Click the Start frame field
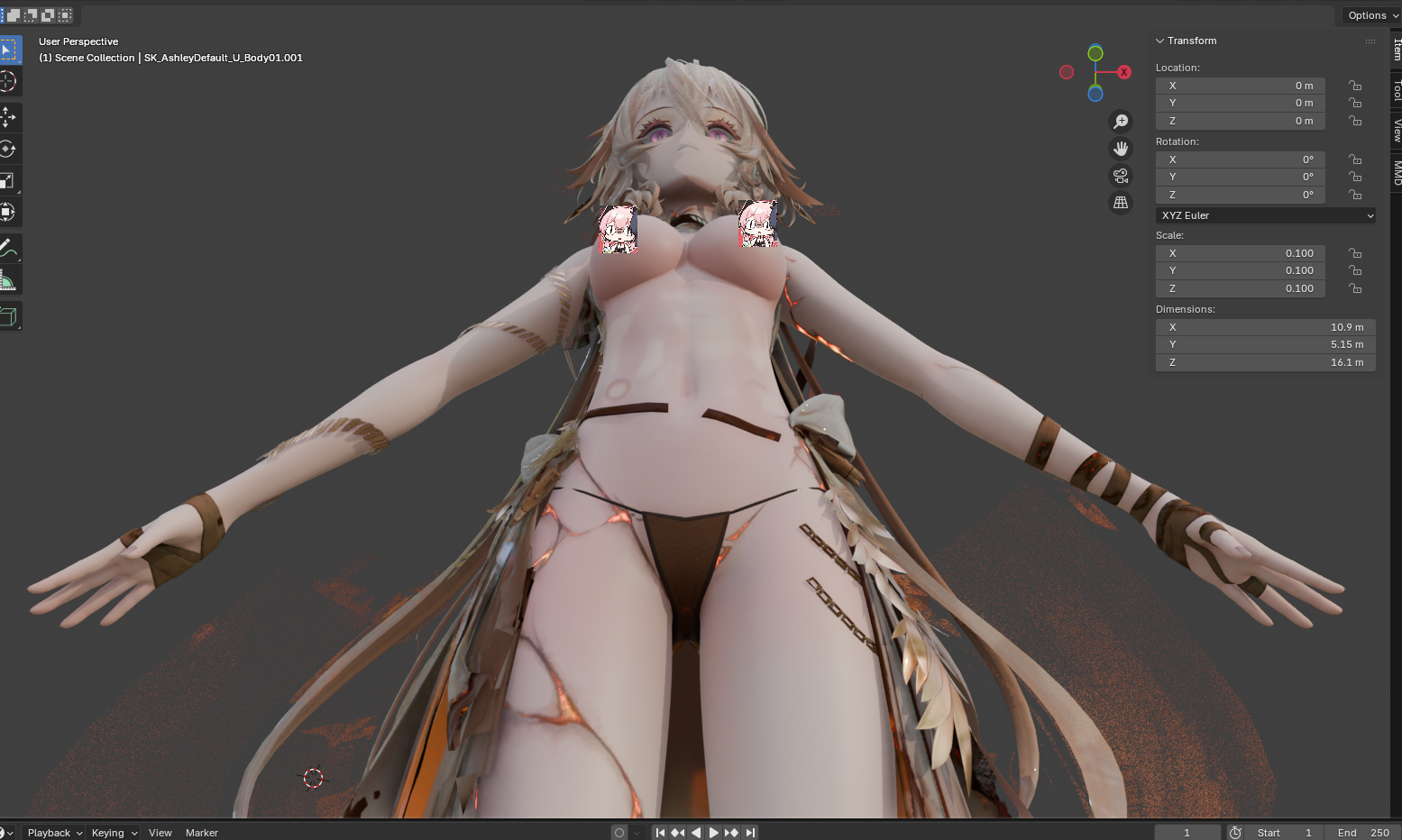This screenshot has width=1402, height=840. (x=1286, y=833)
